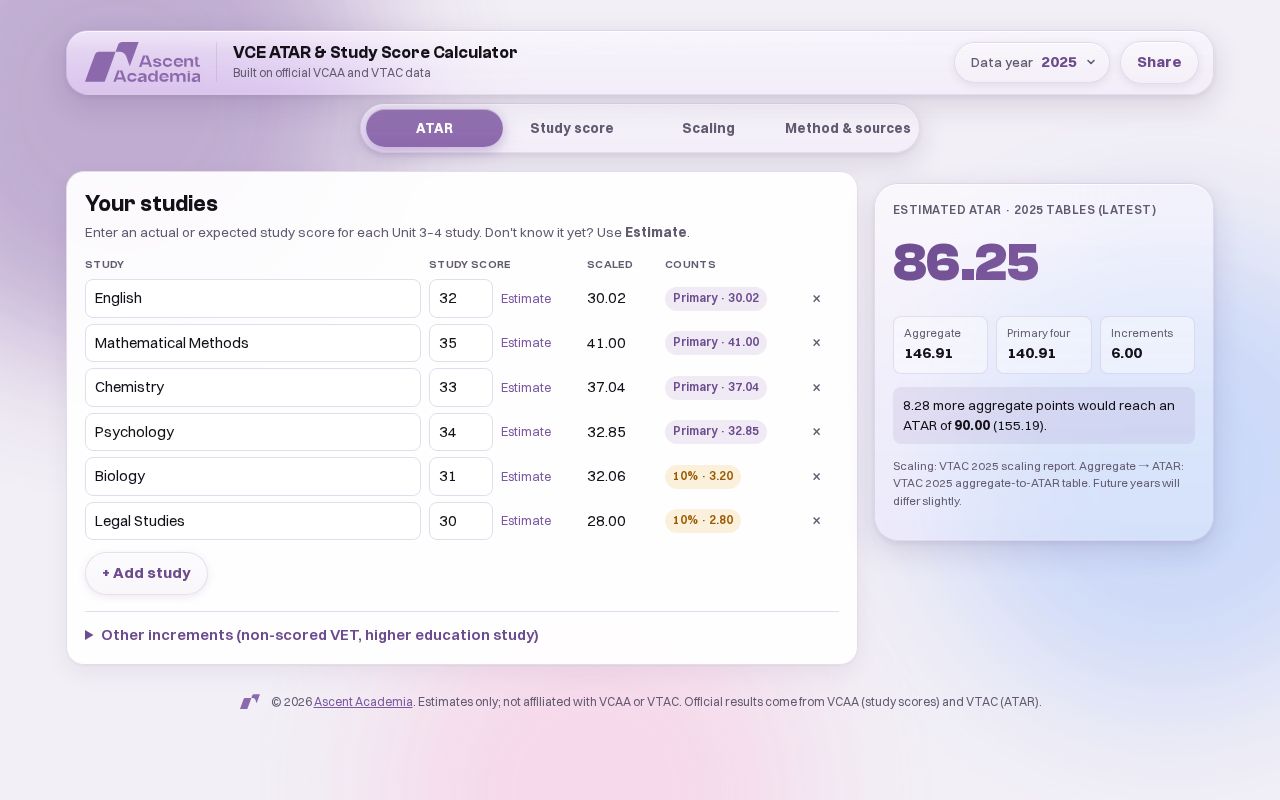
Task: Click the Mathematical Methods study name field
Action: pos(253,343)
